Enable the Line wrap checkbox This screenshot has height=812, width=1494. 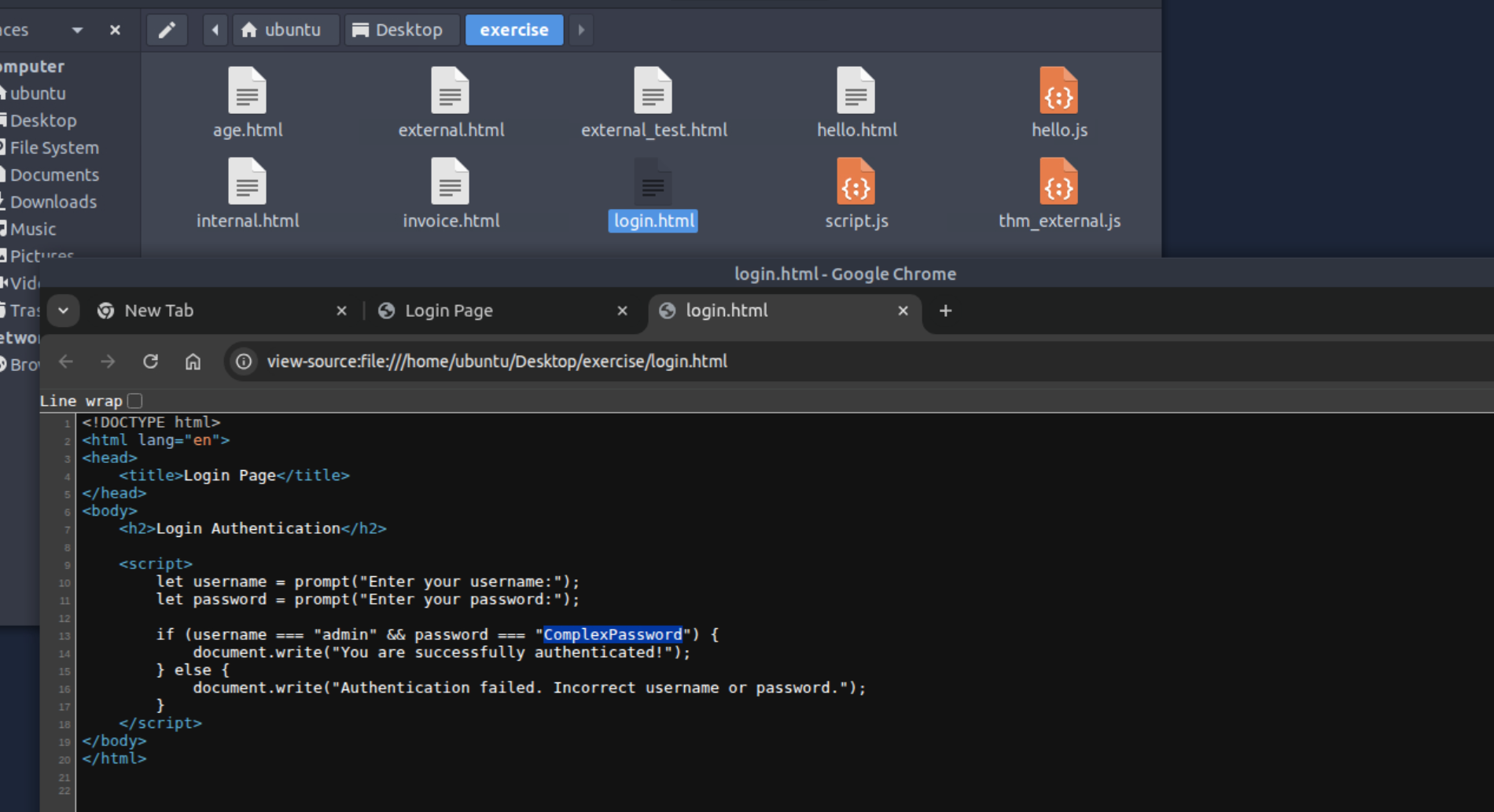click(135, 401)
